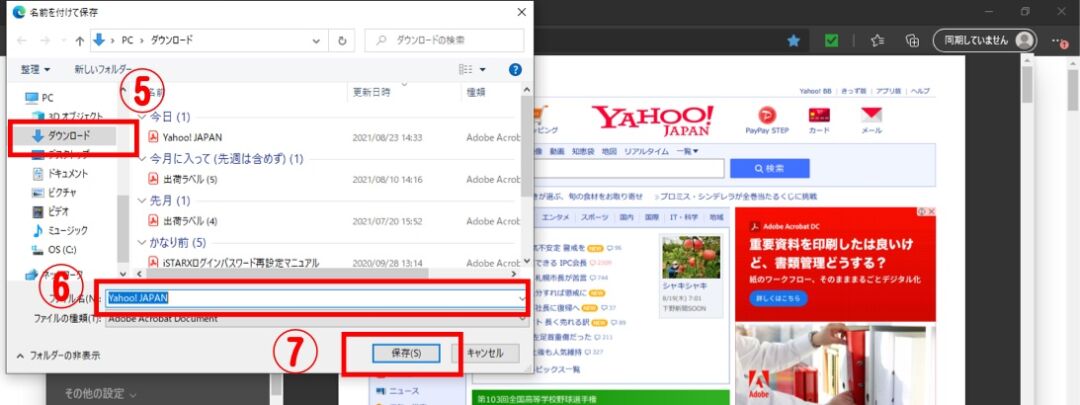The width and height of the screenshot is (1080, 405).
Task: Open Edge collections icon
Action: (912, 41)
